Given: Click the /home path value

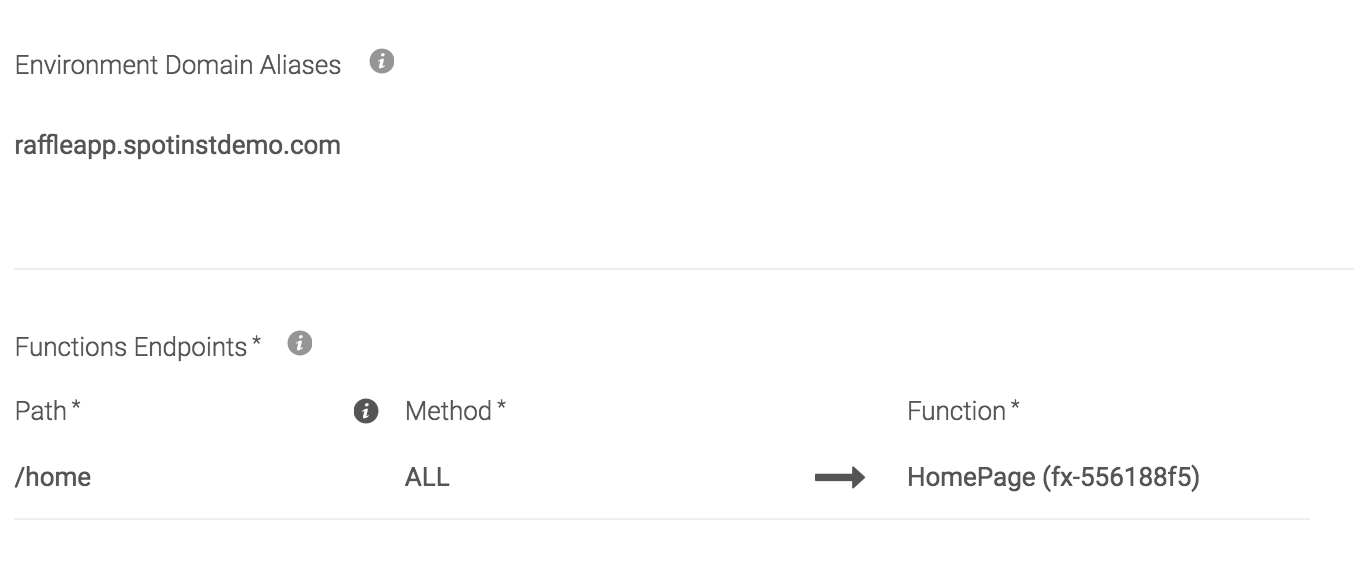Looking at the screenshot, I should pyautogui.click(x=53, y=477).
